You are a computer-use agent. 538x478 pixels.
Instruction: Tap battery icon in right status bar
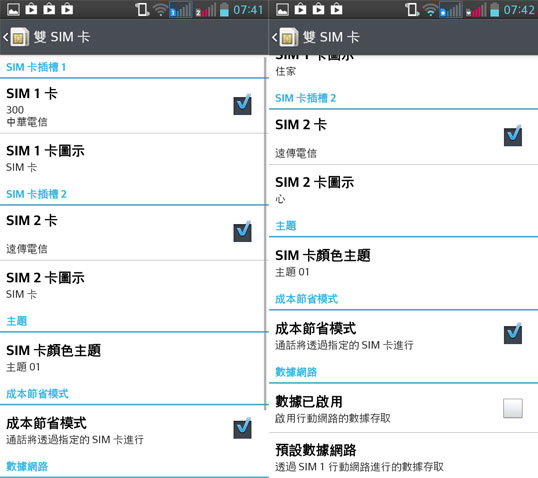click(x=494, y=10)
